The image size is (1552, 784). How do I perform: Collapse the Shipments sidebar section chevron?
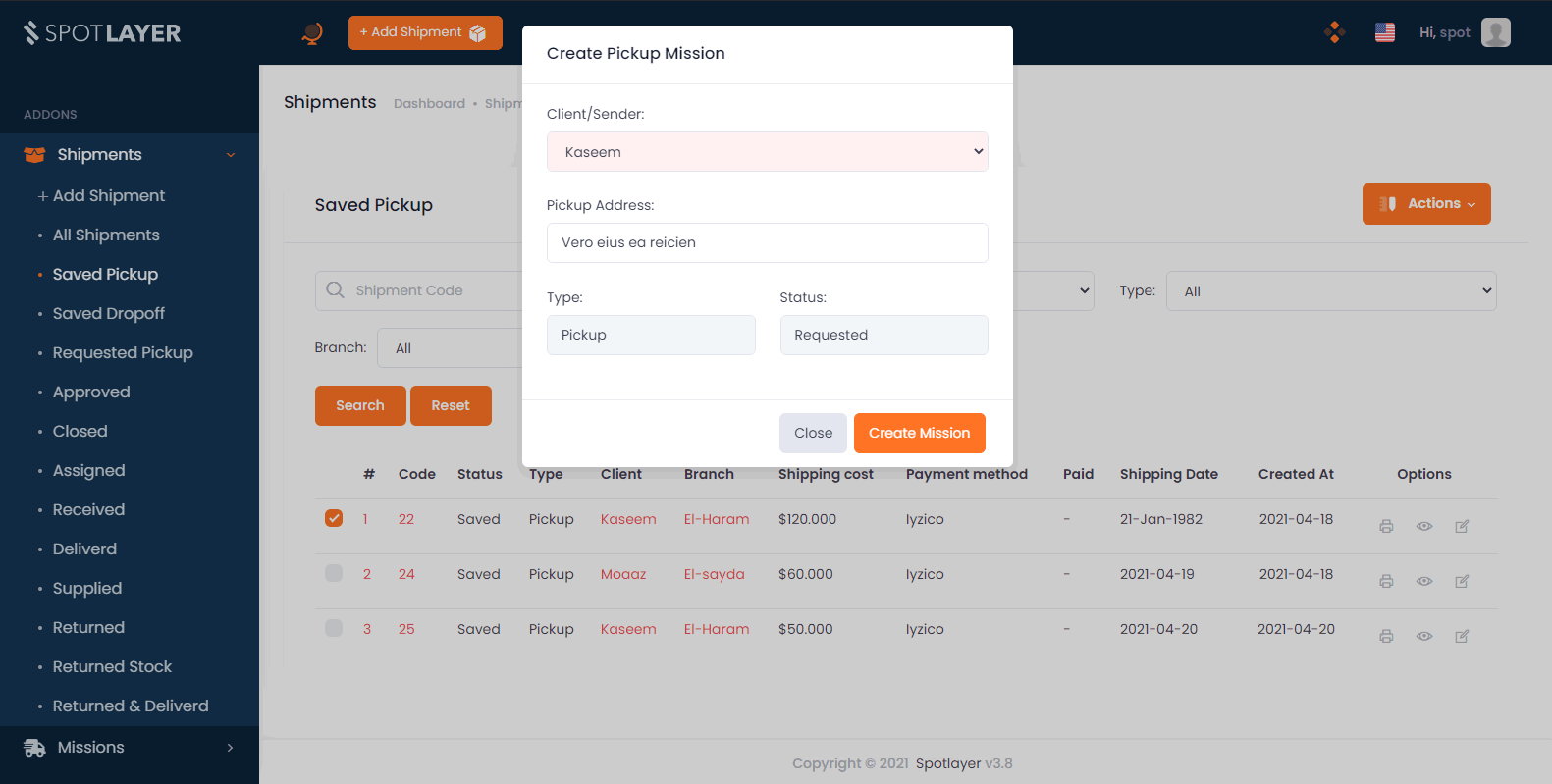231,155
